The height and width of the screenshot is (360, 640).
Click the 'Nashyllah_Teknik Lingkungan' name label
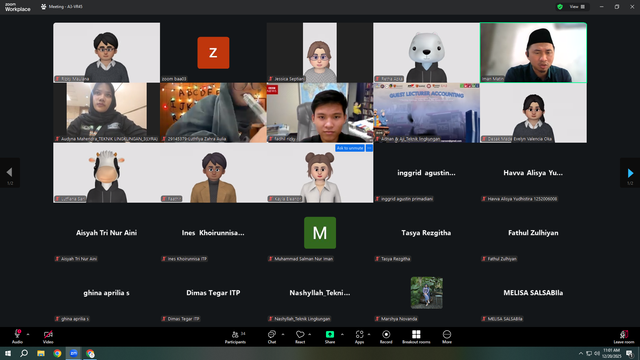(x=302, y=319)
